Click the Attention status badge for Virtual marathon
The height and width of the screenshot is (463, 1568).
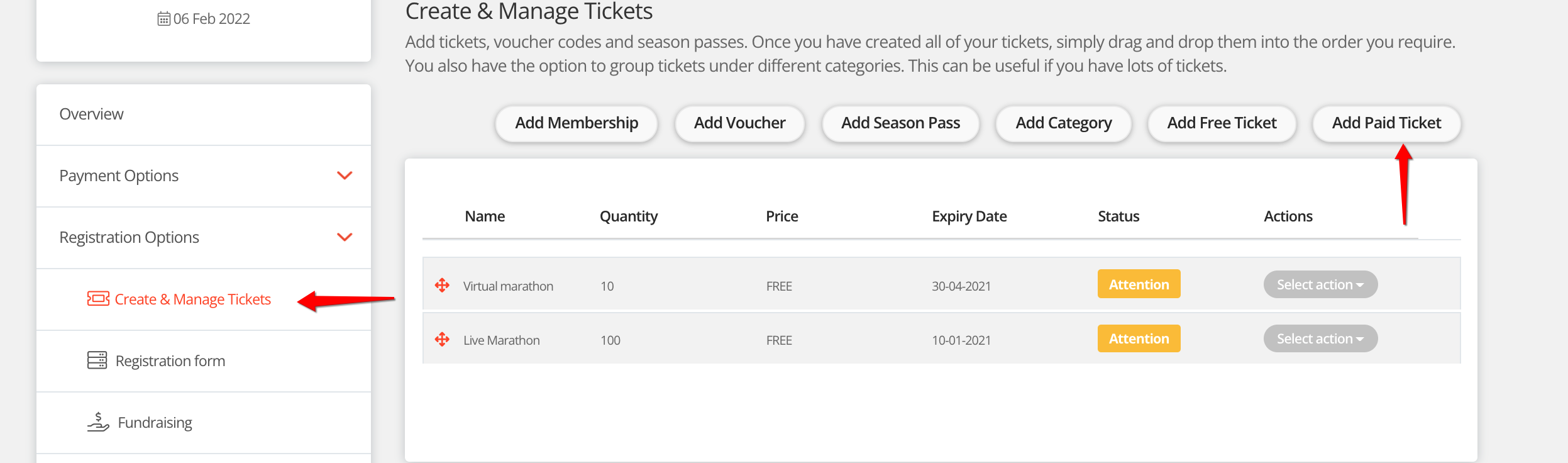pyautogui.click(x=1139, y=284)
